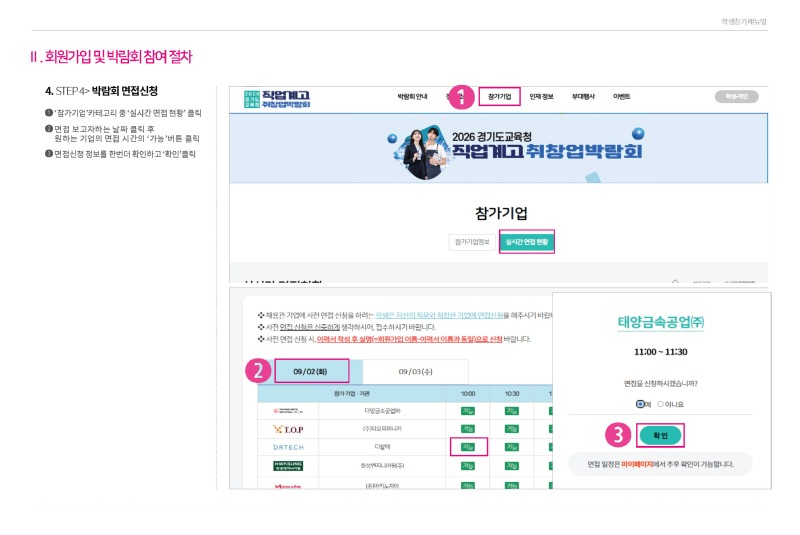Click the 참가기업 page heading

501,213
